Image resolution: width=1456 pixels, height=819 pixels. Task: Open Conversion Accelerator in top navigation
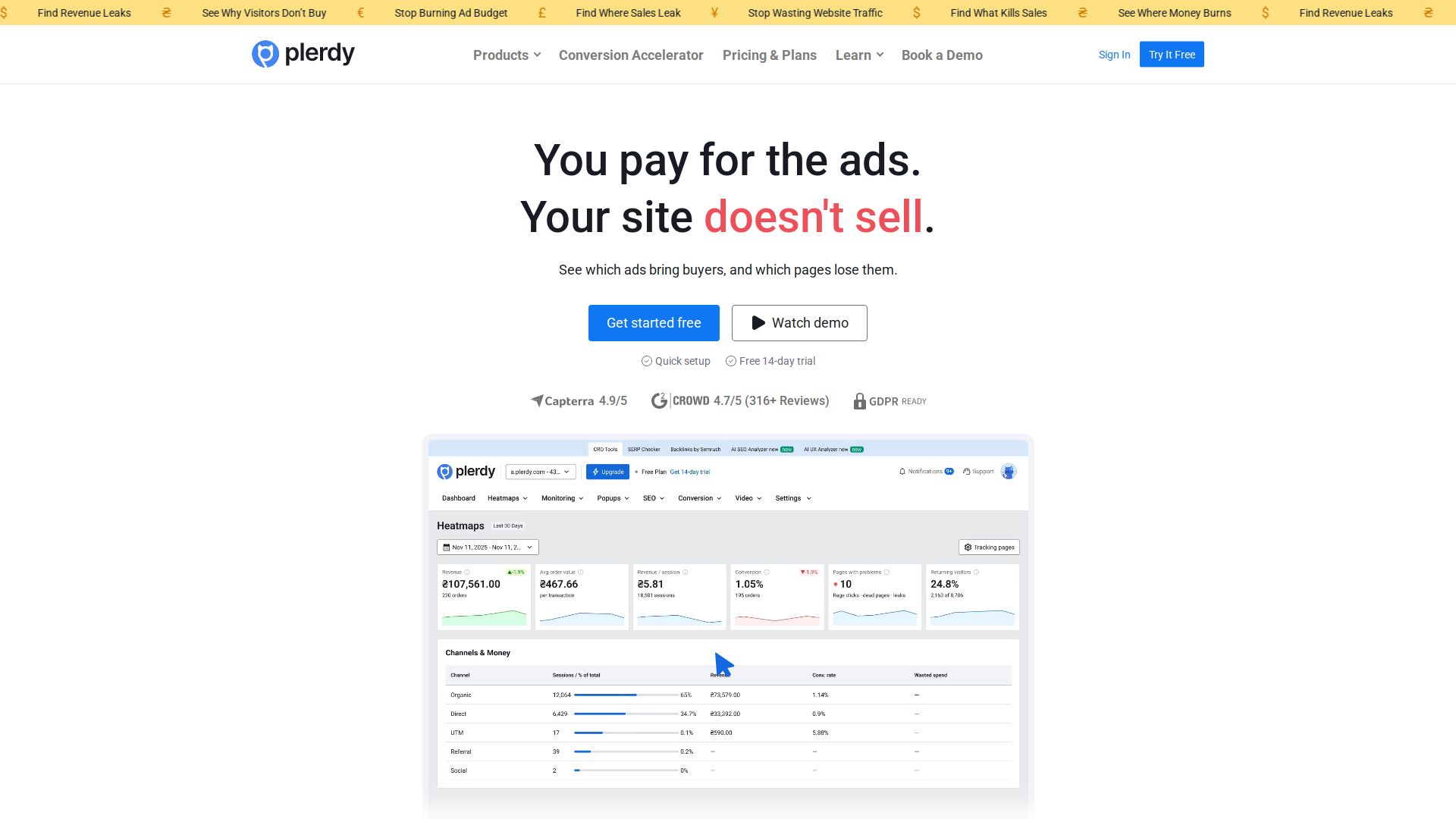(631, 55)
